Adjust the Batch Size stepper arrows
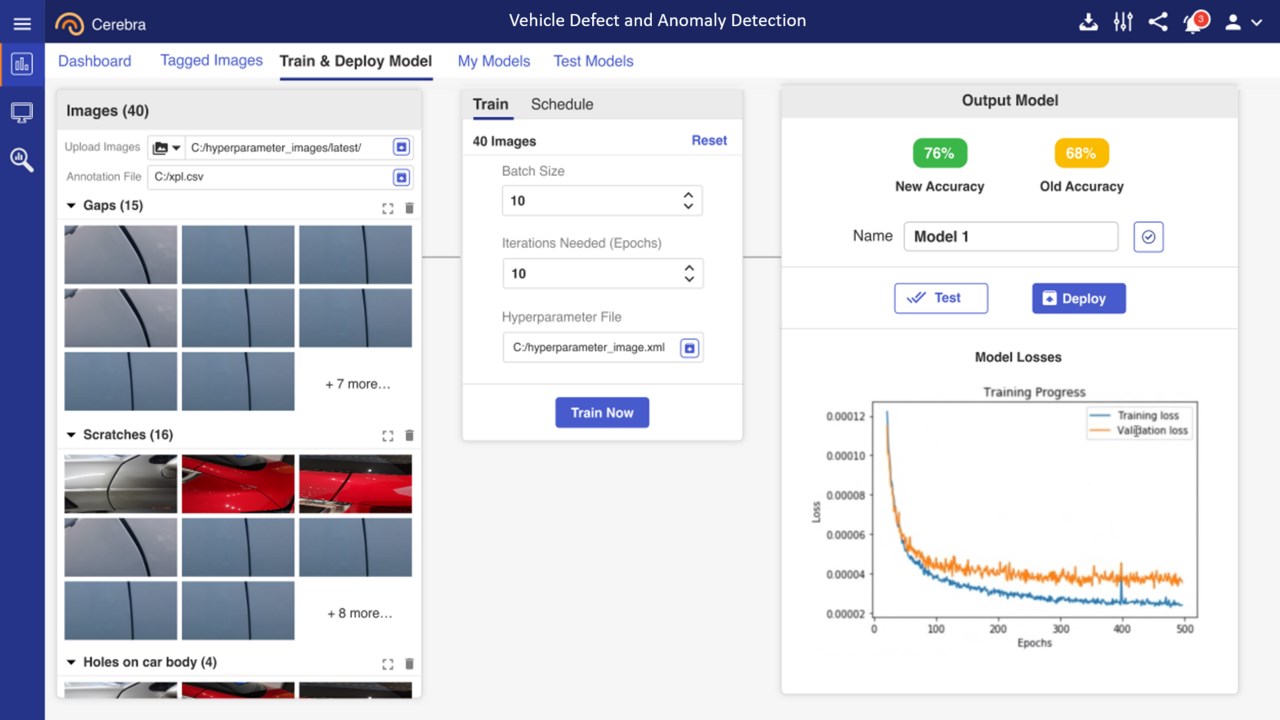This screenshot has width=1280, height=720. (x=688, y=201)
